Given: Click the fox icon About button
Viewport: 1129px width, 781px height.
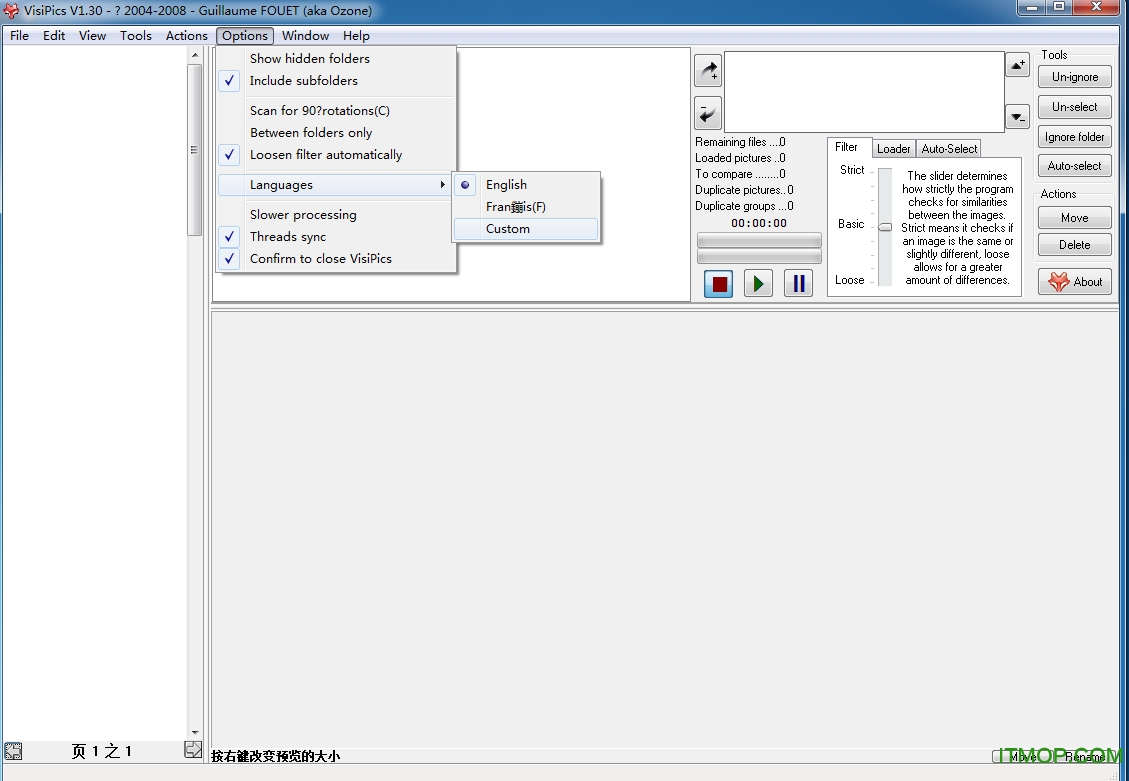Looking at the screenshot, I should tap(1074, 282).
